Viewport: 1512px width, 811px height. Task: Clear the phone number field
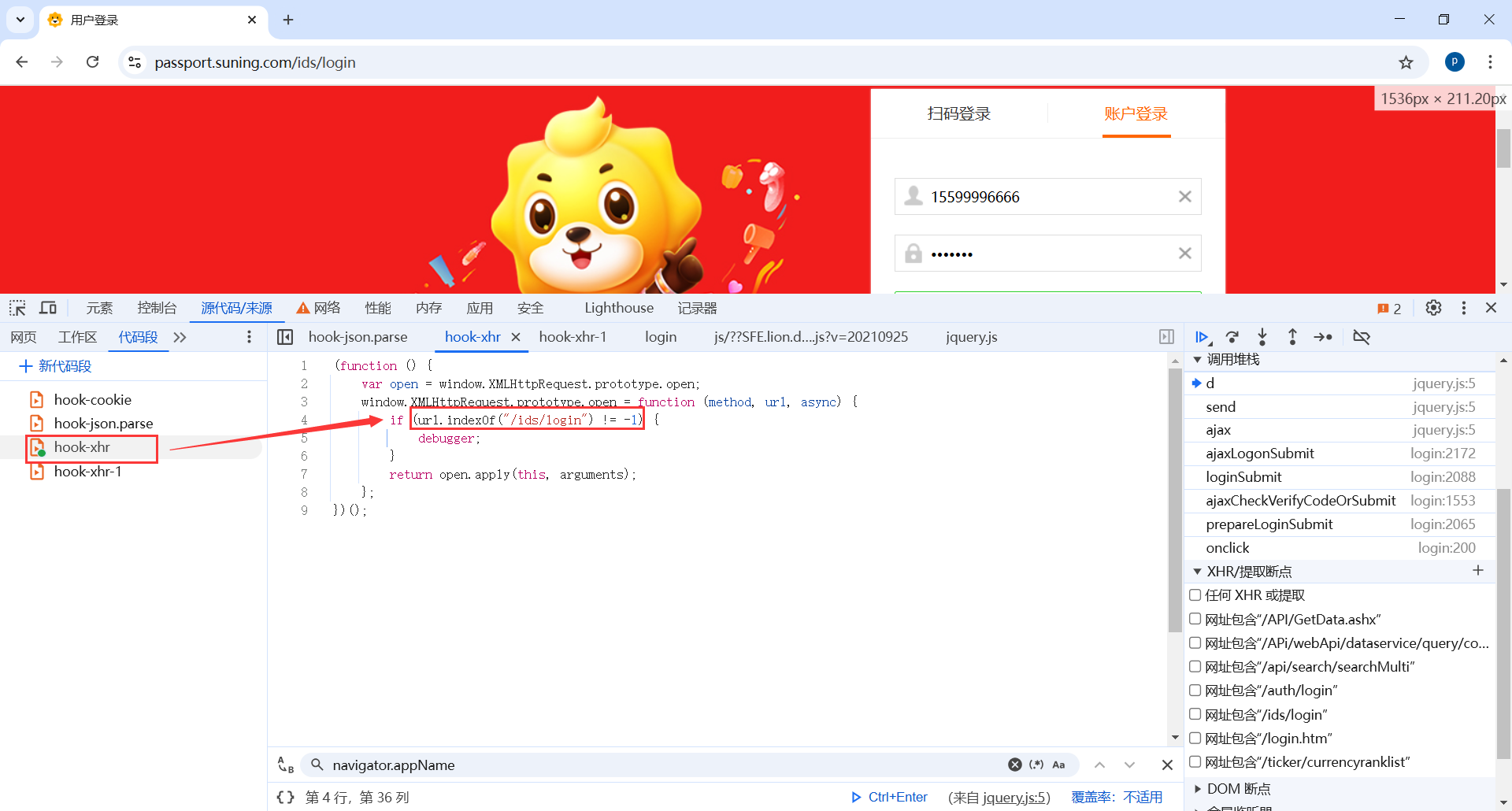[x=1184, y=196]
